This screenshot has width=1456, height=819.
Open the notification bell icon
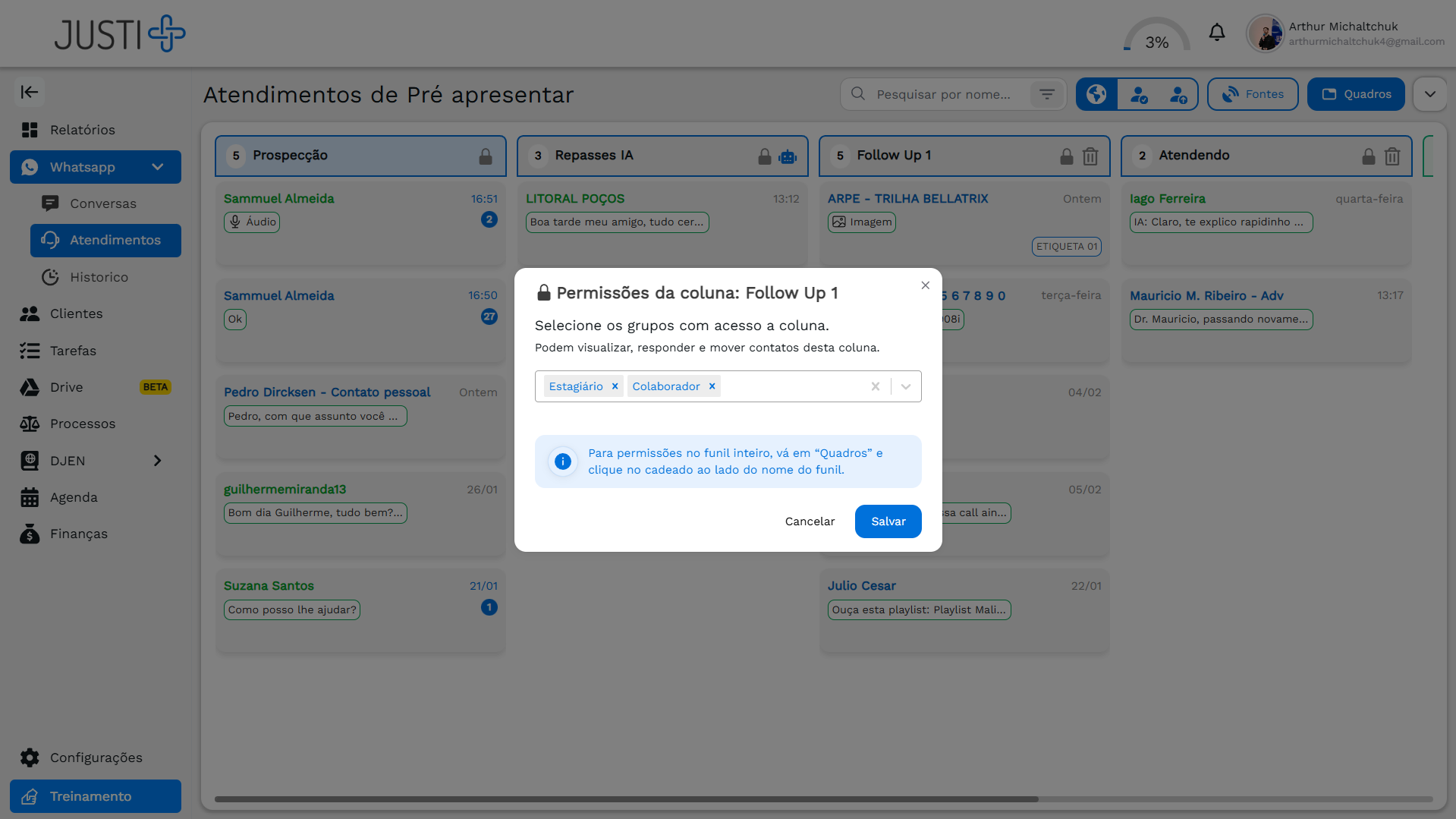click(1217, 32)
